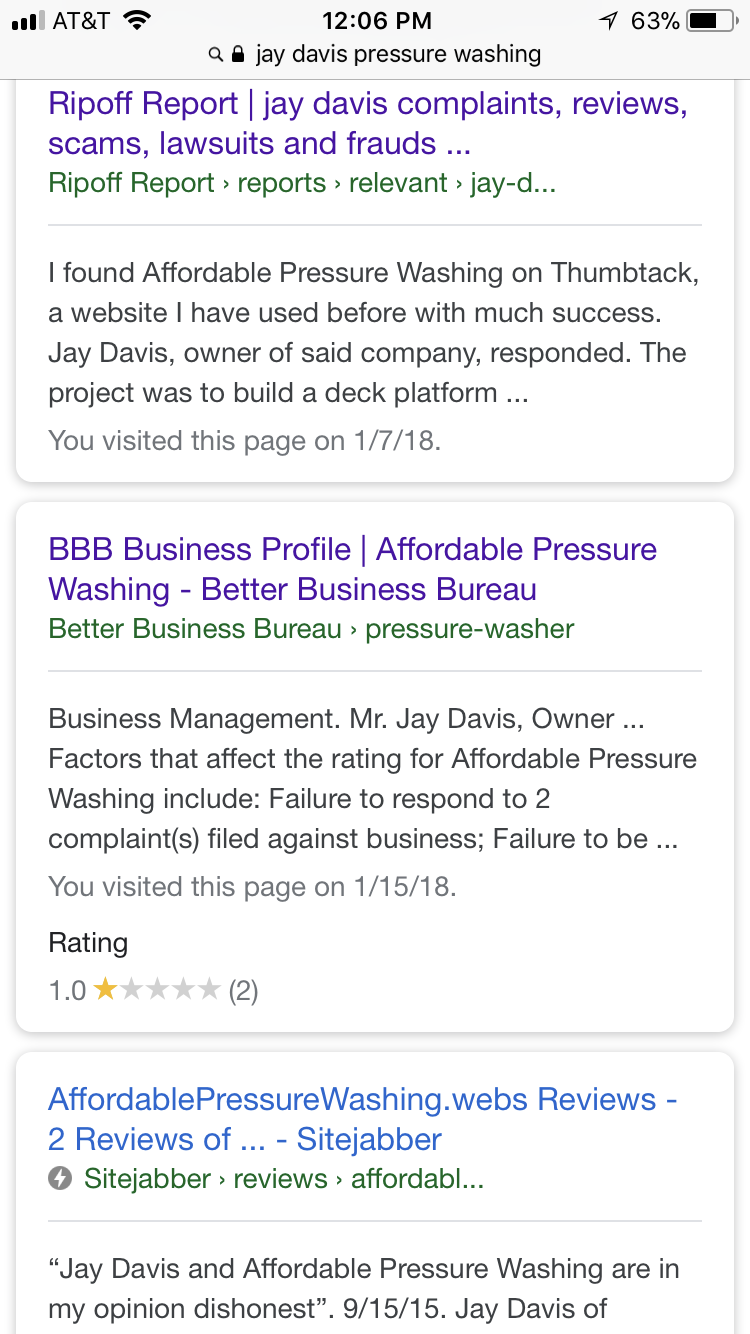Tap the Ripoff Report breadcrumb URL
The width and height of the screenshot is (750, 1334).
click(x=301, y=183)
